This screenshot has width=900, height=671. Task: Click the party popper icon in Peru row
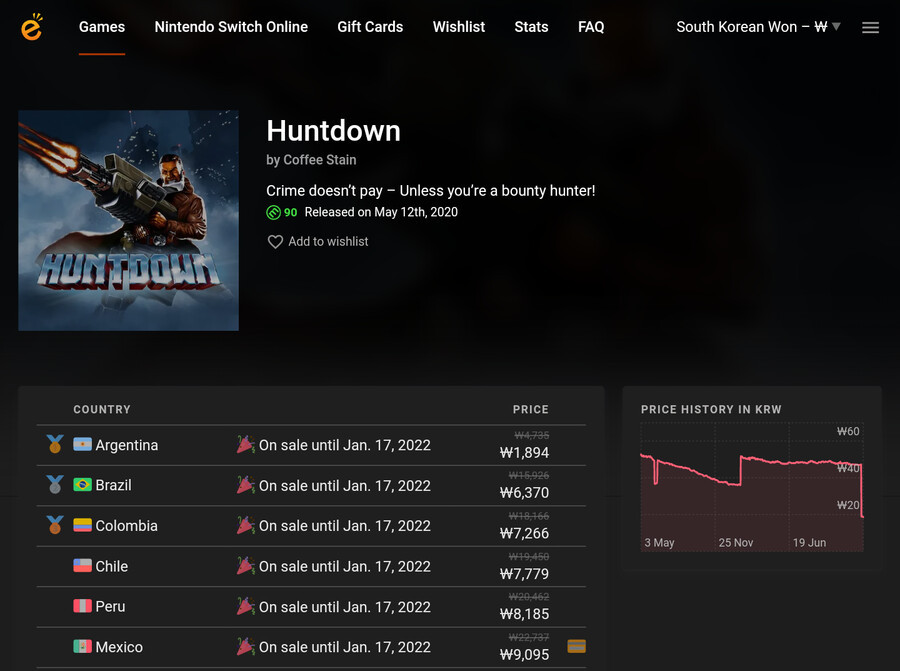coord(246,606)
